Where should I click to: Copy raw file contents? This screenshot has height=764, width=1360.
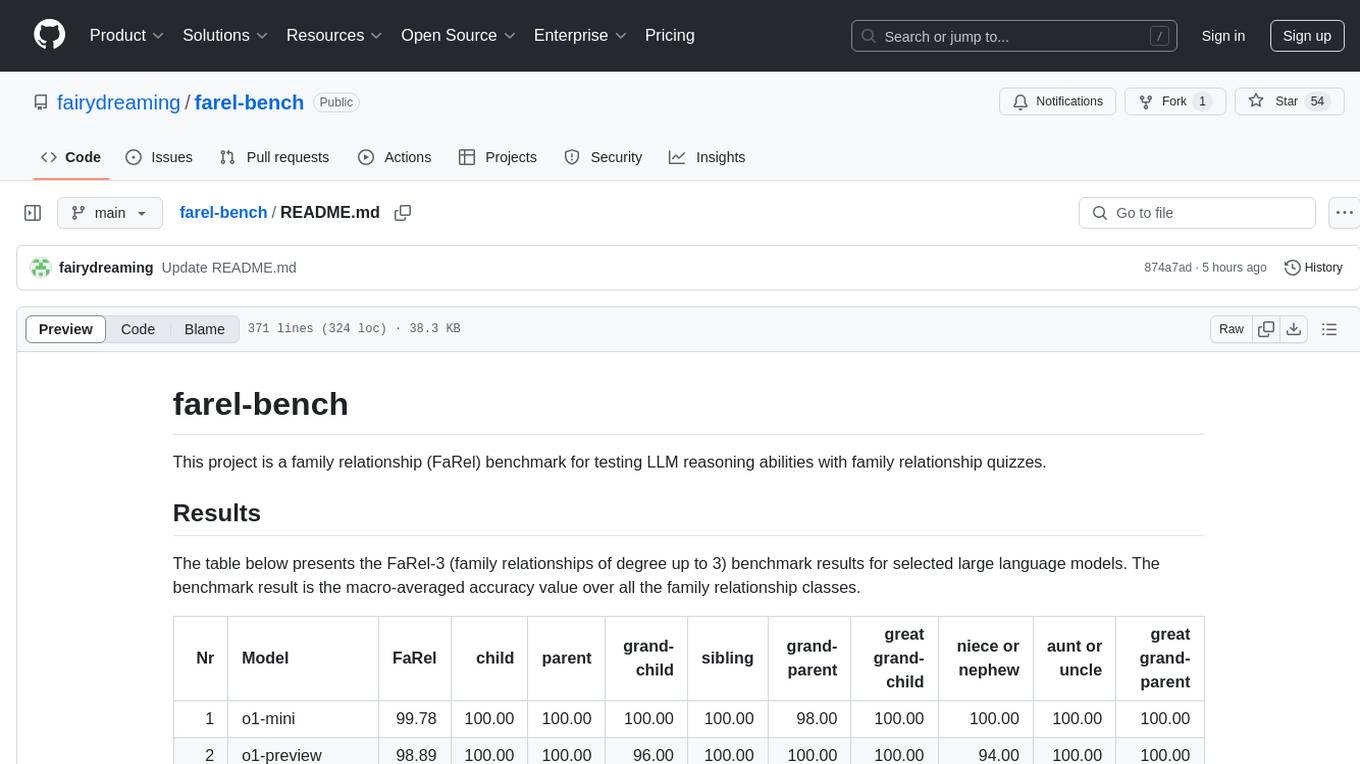pos(1266,329)
